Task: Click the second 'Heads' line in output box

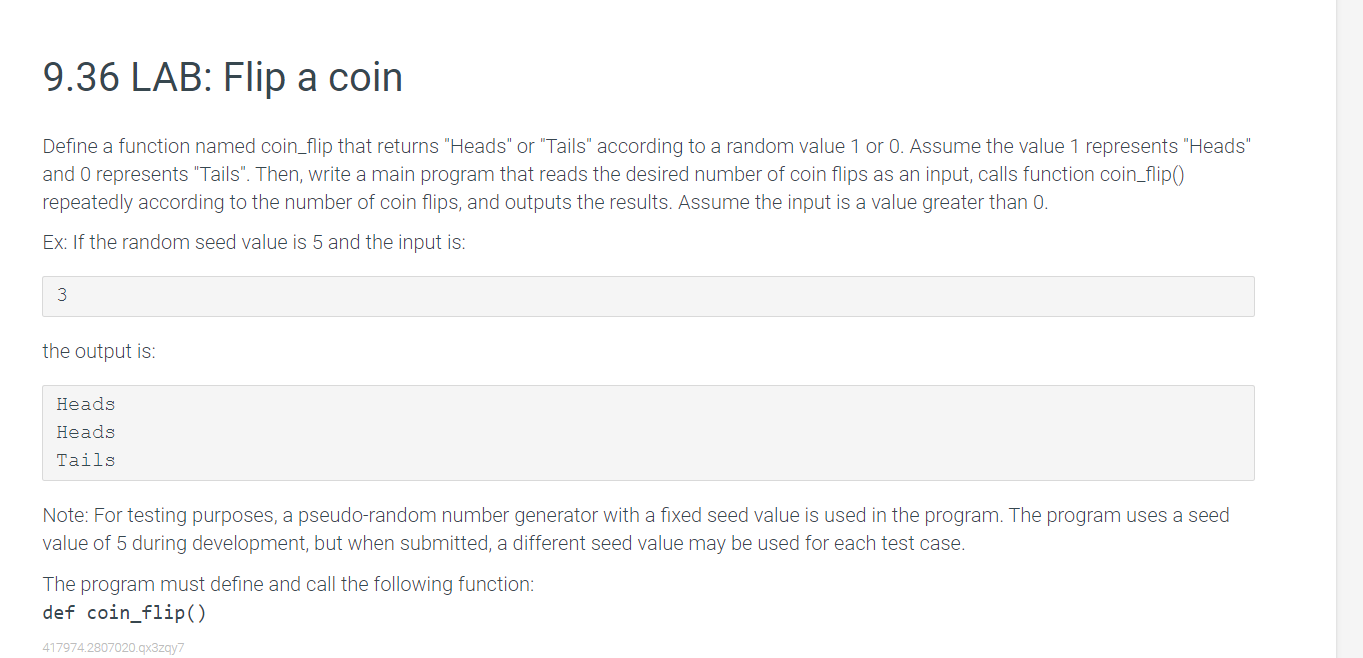Action: click(86, 432)
